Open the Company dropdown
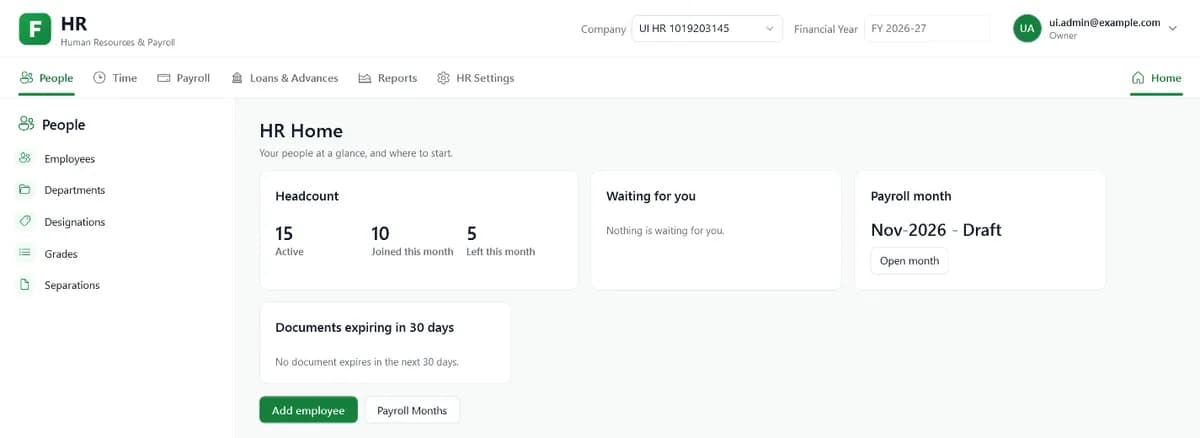1200x438 pixels. click(707, 28)
